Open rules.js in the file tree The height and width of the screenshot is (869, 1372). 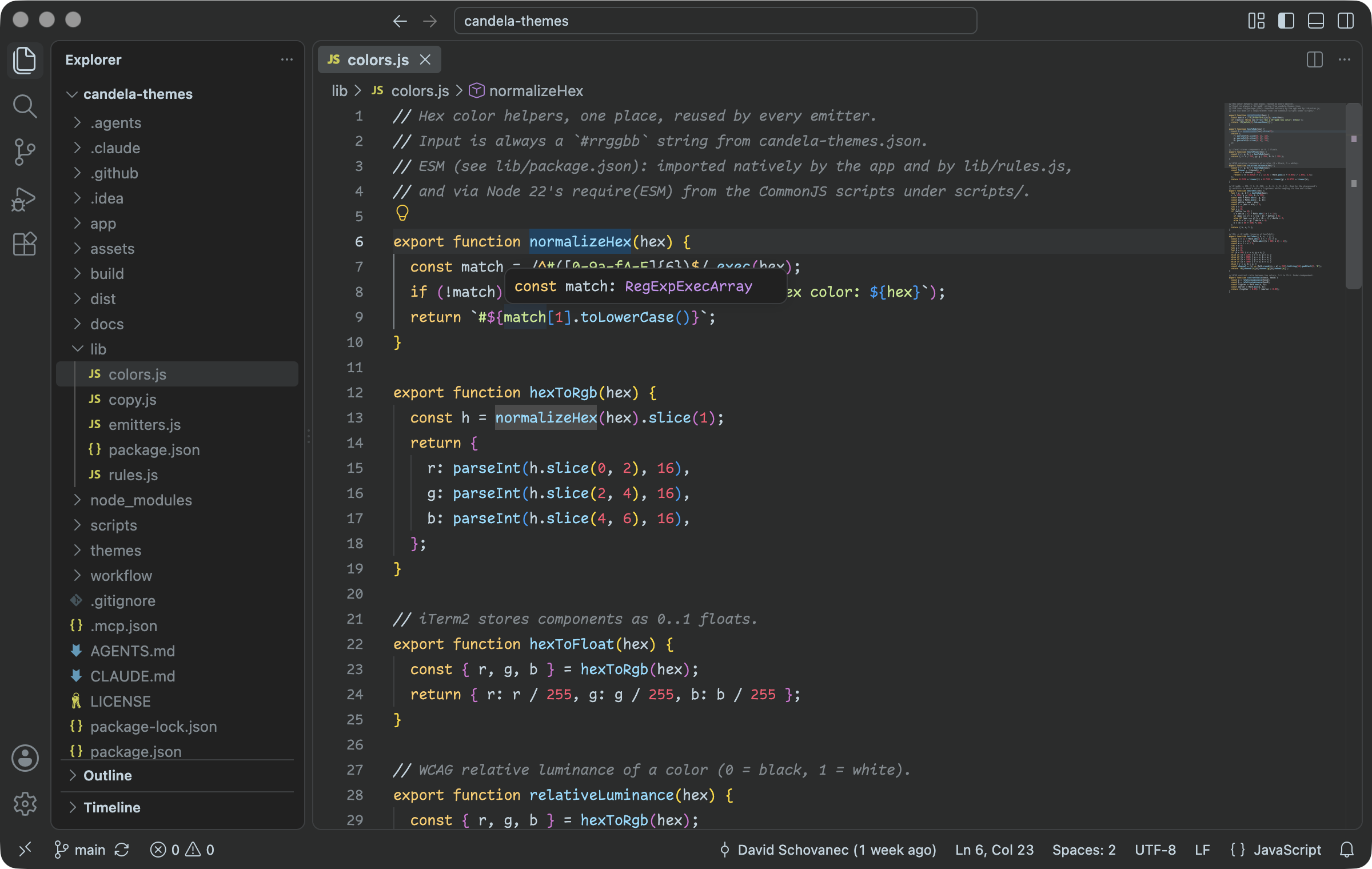click(177, 475)
